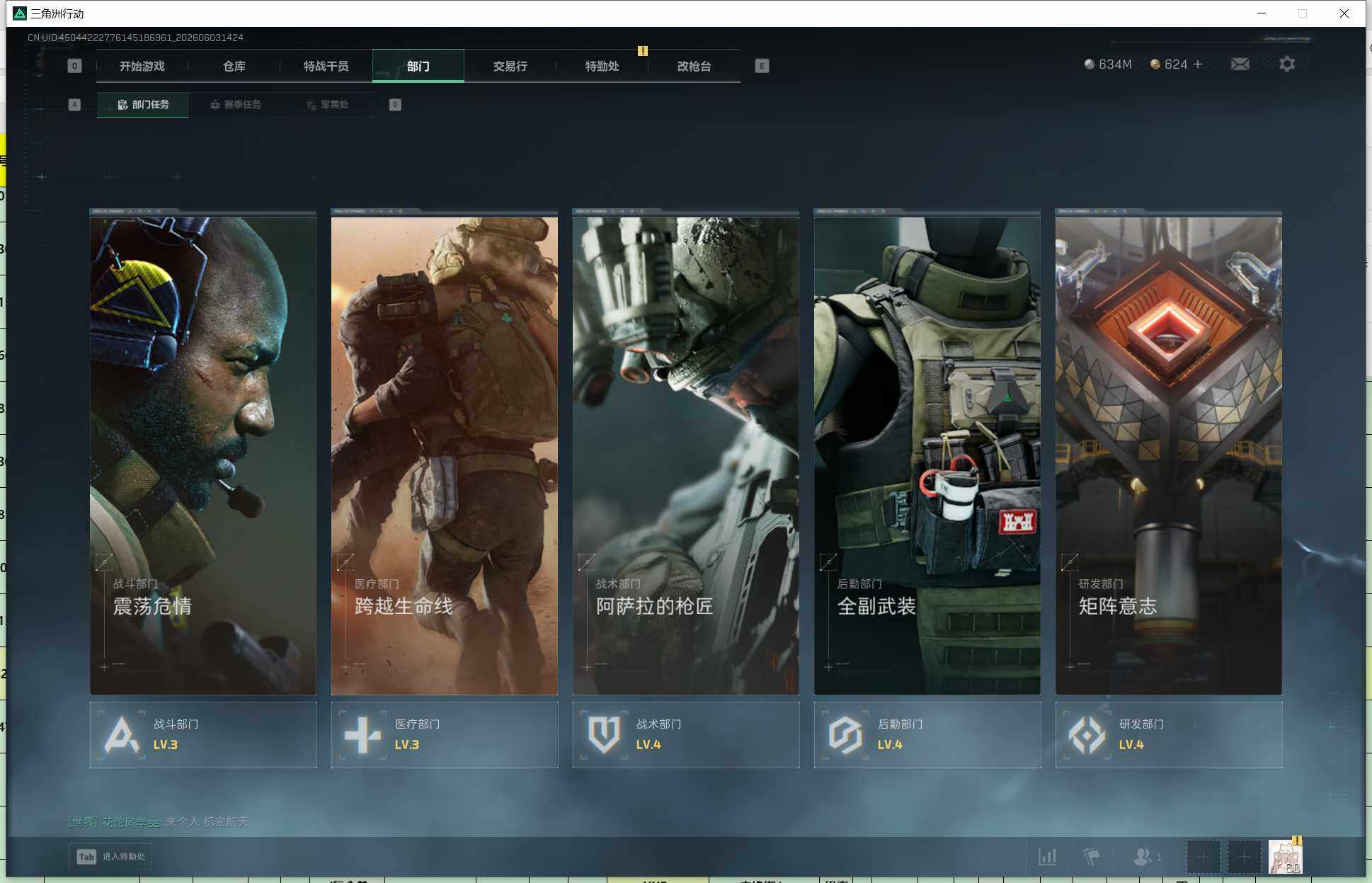Open the 军需处 sub-tab

coord(328,105)
